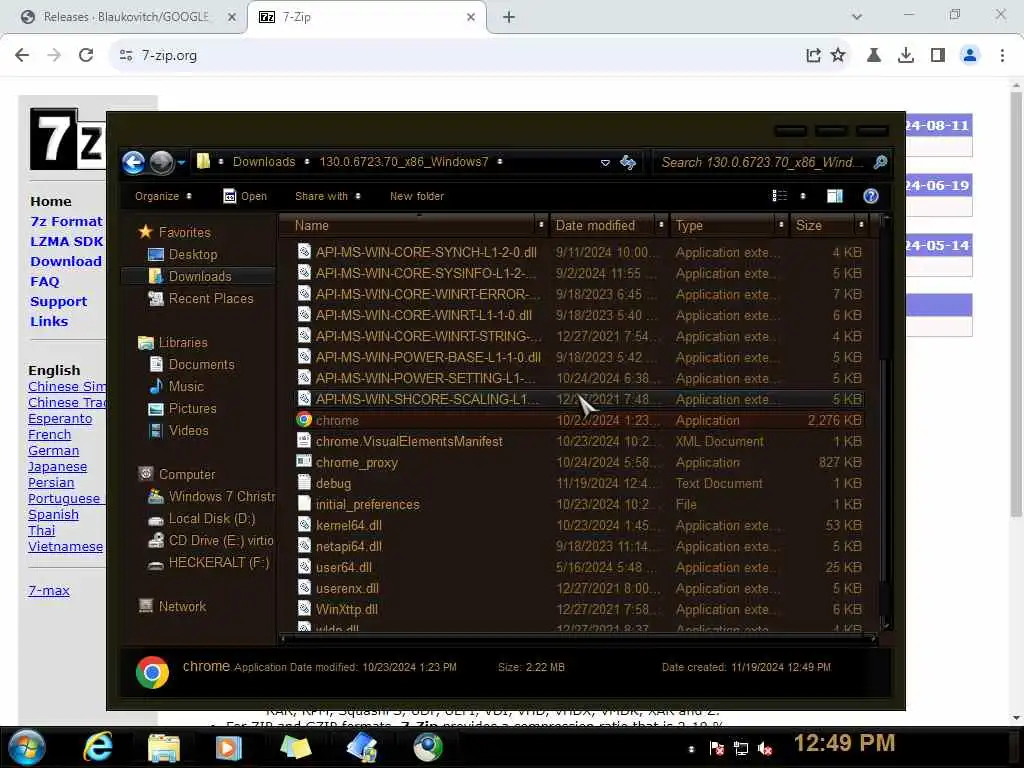Open the 7-Zip FAQ link
This screenshot has height=768, width=1024.
click(x=44, y=281)
